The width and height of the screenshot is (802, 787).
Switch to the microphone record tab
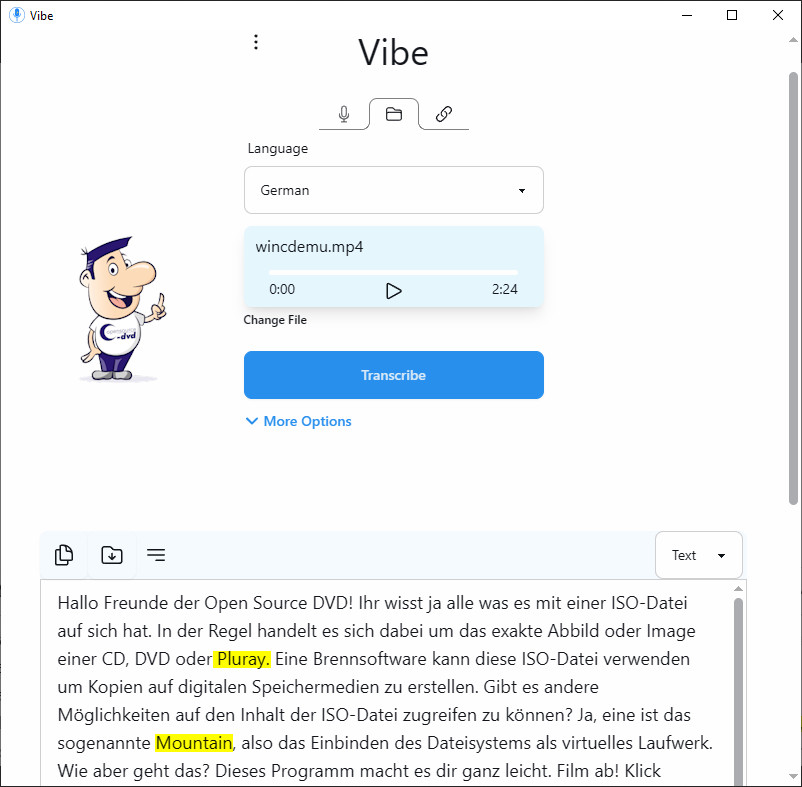344,114
